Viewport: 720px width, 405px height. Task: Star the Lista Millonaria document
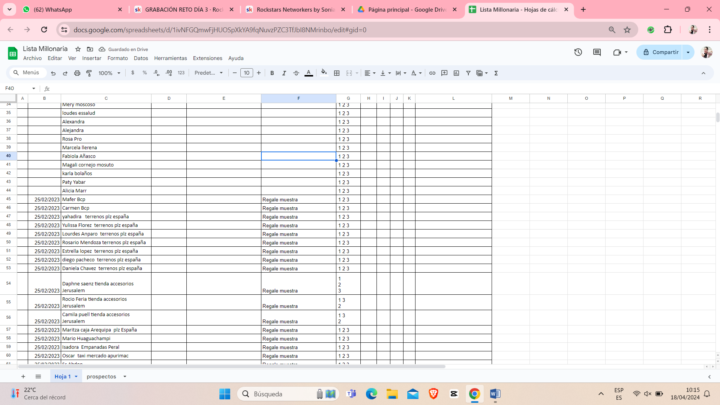(x=76, y=48)
